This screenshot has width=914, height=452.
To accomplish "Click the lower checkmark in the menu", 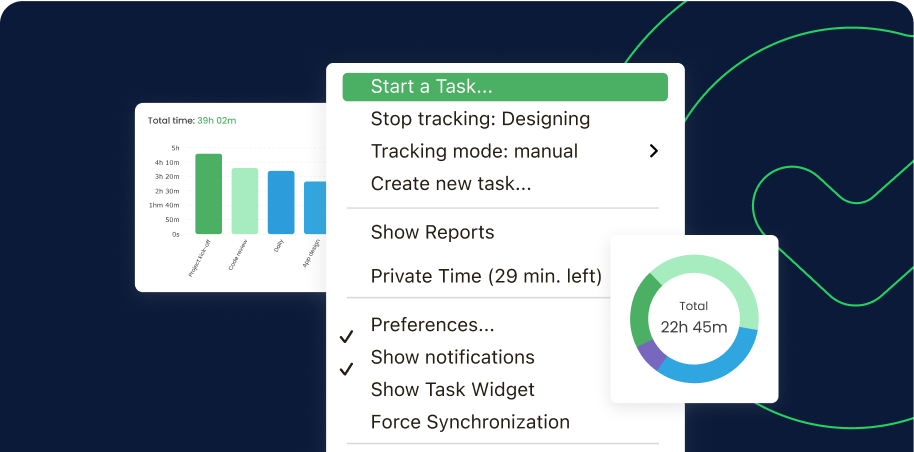I will (347, 369).
